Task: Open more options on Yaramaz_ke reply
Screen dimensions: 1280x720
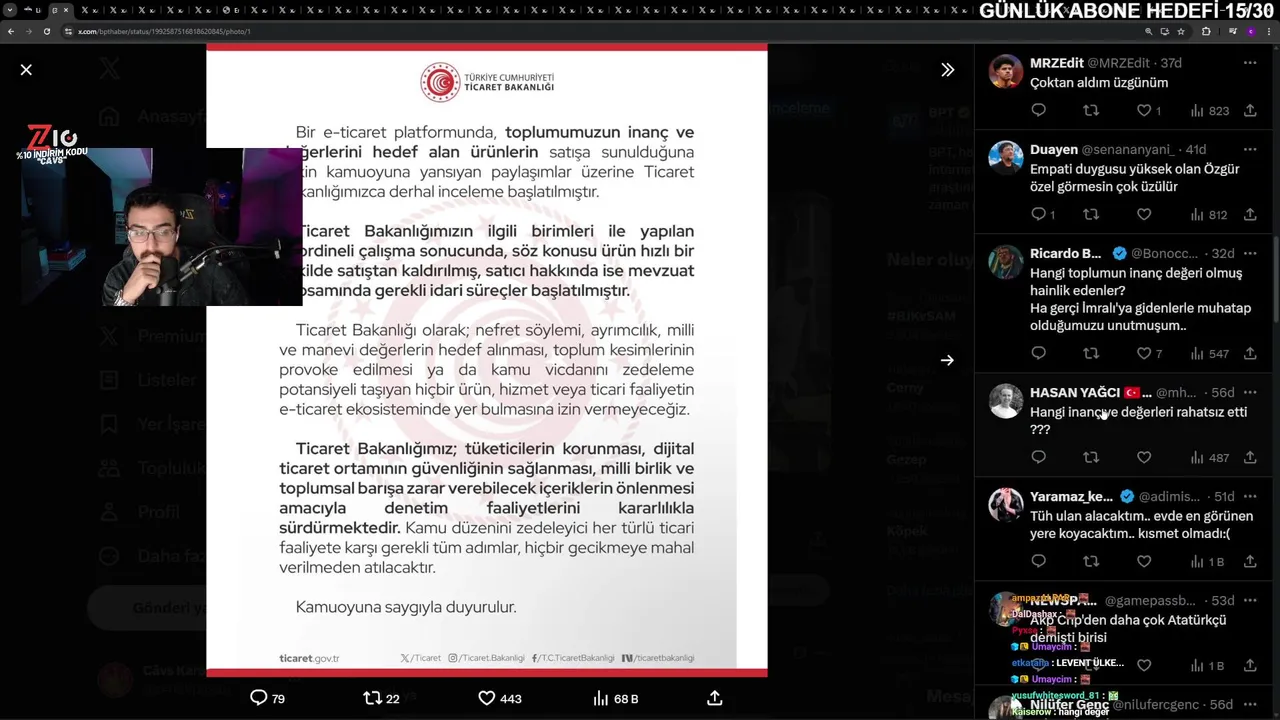Action: click(x=1250, y=496)
